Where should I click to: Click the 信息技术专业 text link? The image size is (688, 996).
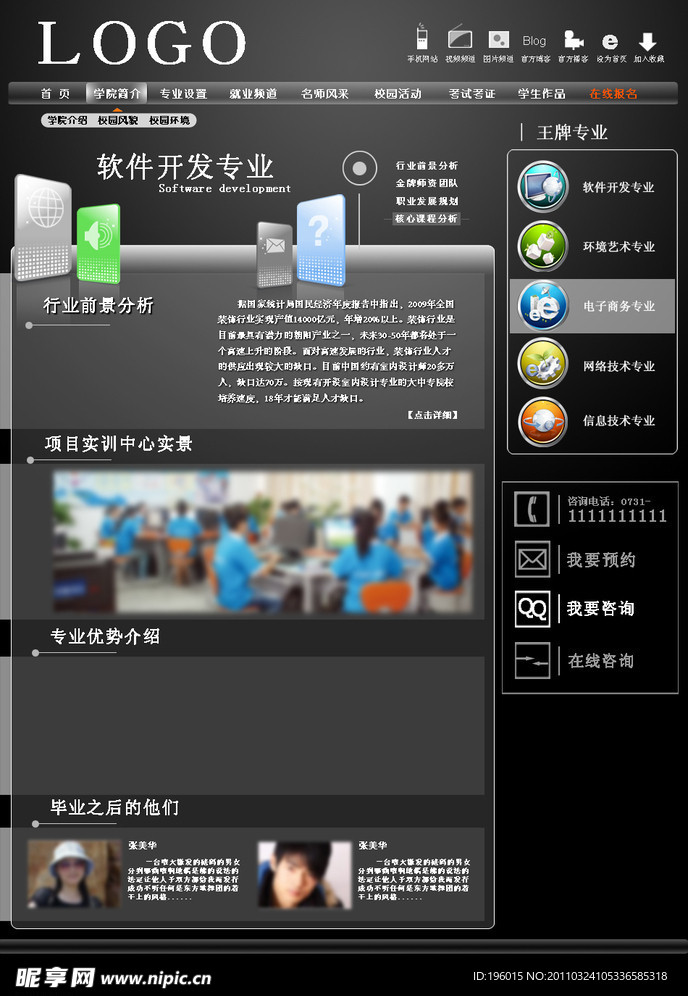coord(619,421)
